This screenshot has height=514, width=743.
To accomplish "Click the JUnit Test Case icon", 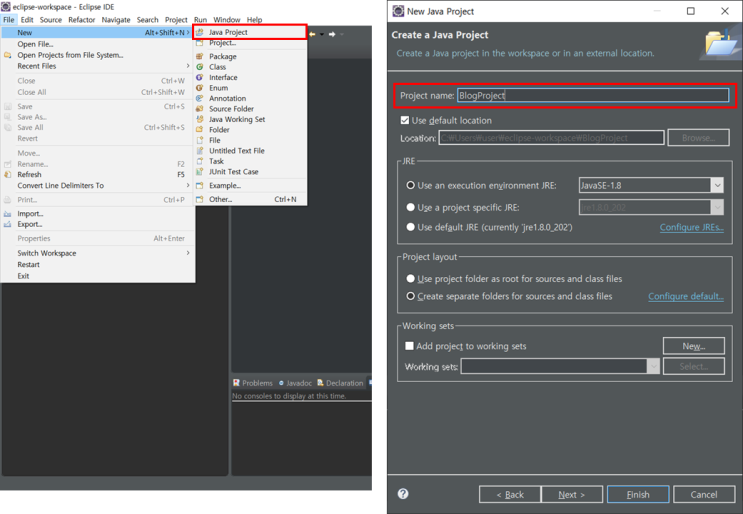I will (200, 171).
